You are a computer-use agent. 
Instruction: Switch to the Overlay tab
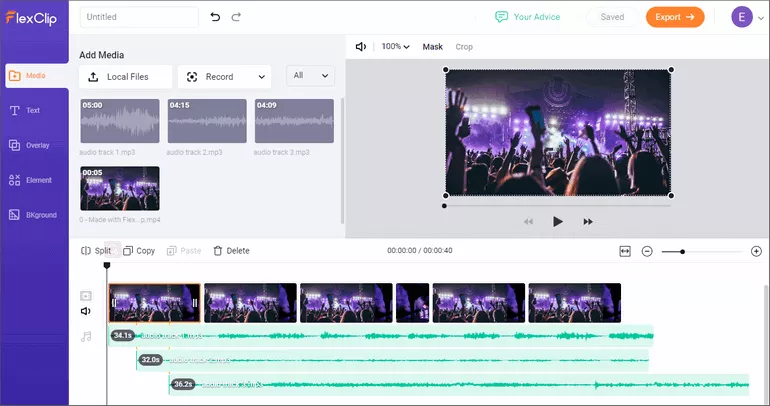pos(29,145)
